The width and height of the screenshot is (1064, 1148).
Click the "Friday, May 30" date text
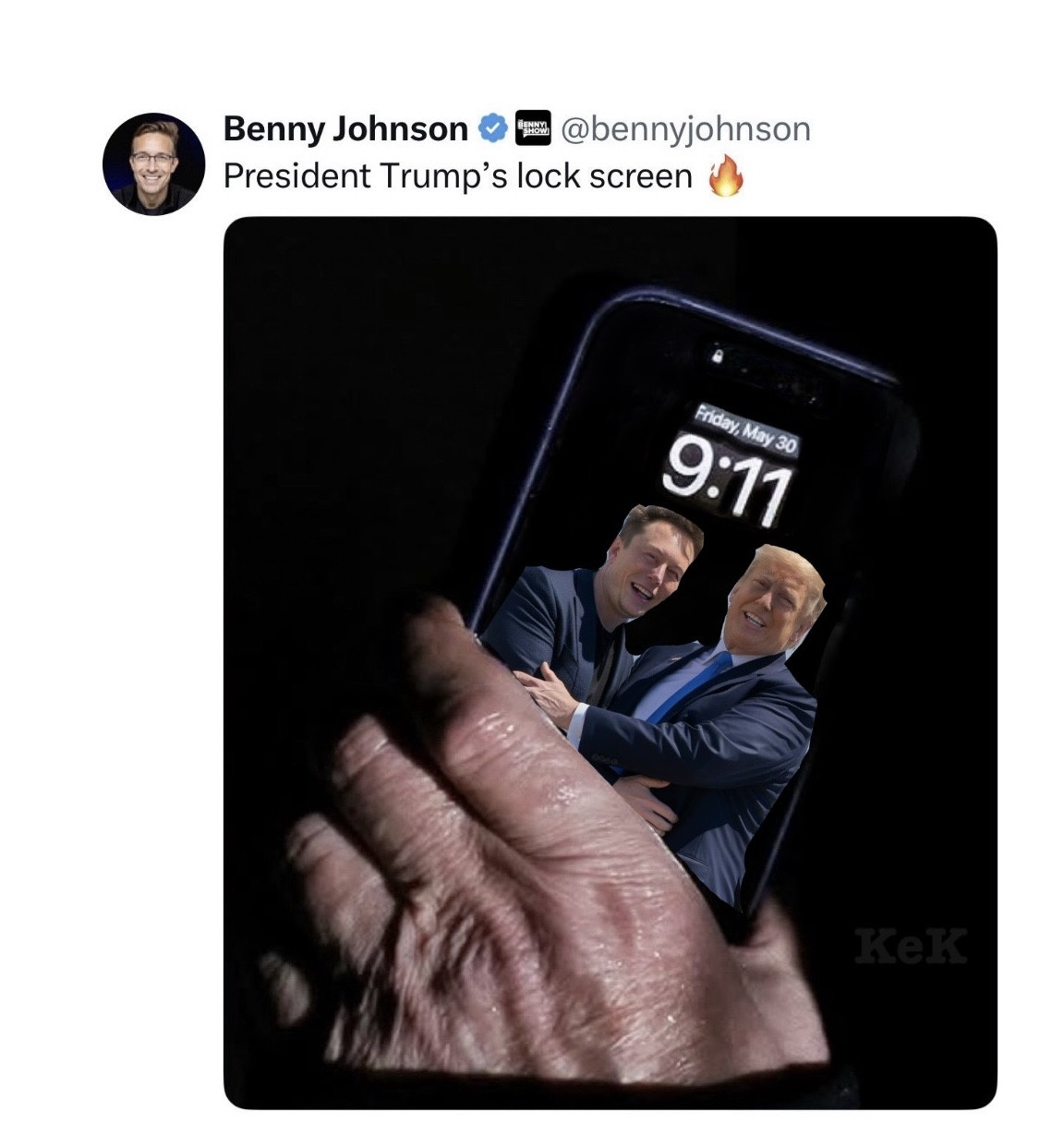click(x=746, y=429)
